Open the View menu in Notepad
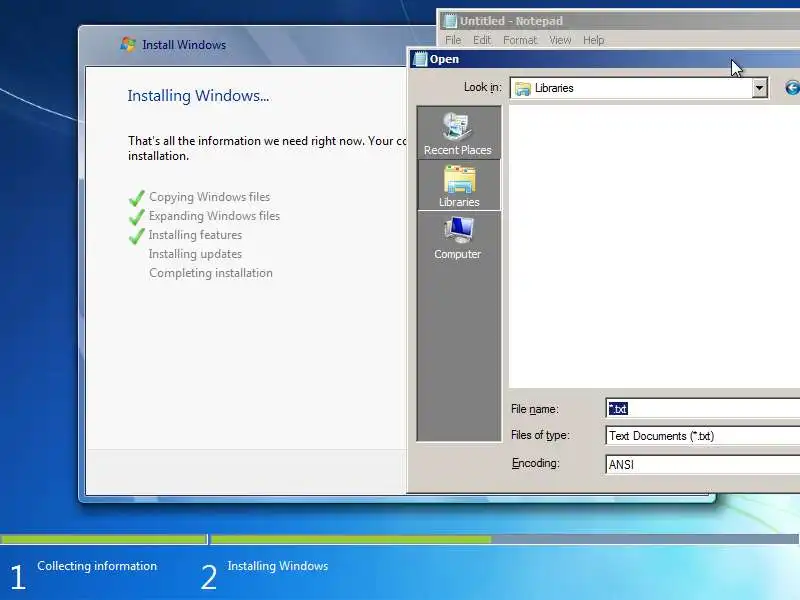 tap(560, 40)
